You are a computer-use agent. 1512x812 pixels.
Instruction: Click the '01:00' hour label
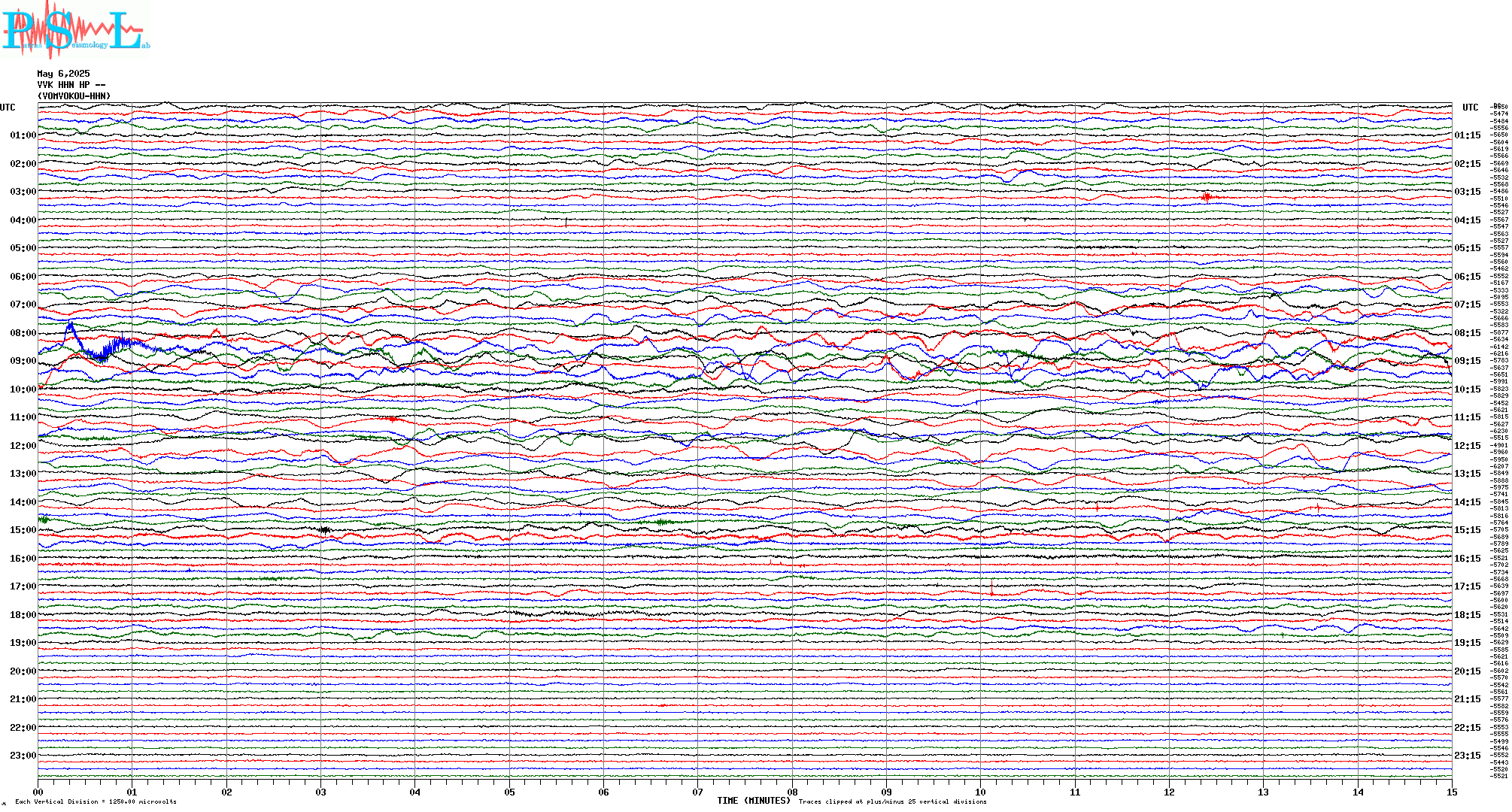pyautogui.click(x=23, y=135)
